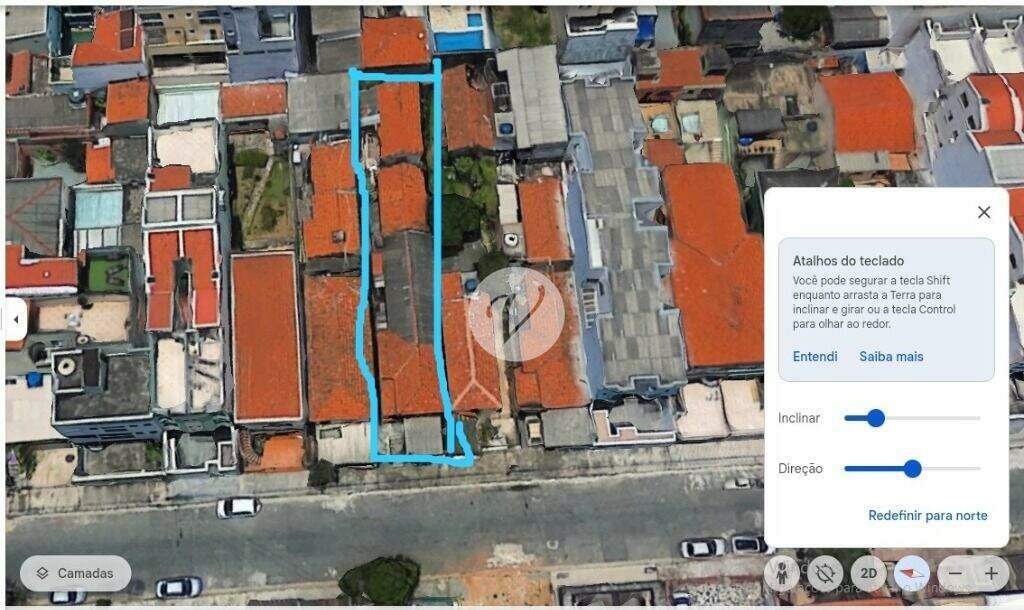Switch the map to 2D view
The width and height of the screenshot is (1024, 610).
pyautogui.click(x=869, y=573)
